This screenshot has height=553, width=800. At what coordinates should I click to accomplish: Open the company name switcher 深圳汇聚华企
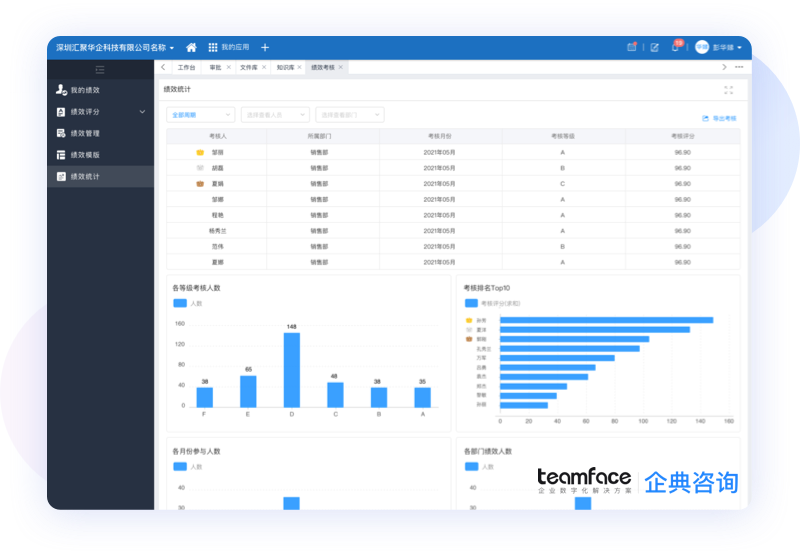pyautogui.click(x=114, y=47)
